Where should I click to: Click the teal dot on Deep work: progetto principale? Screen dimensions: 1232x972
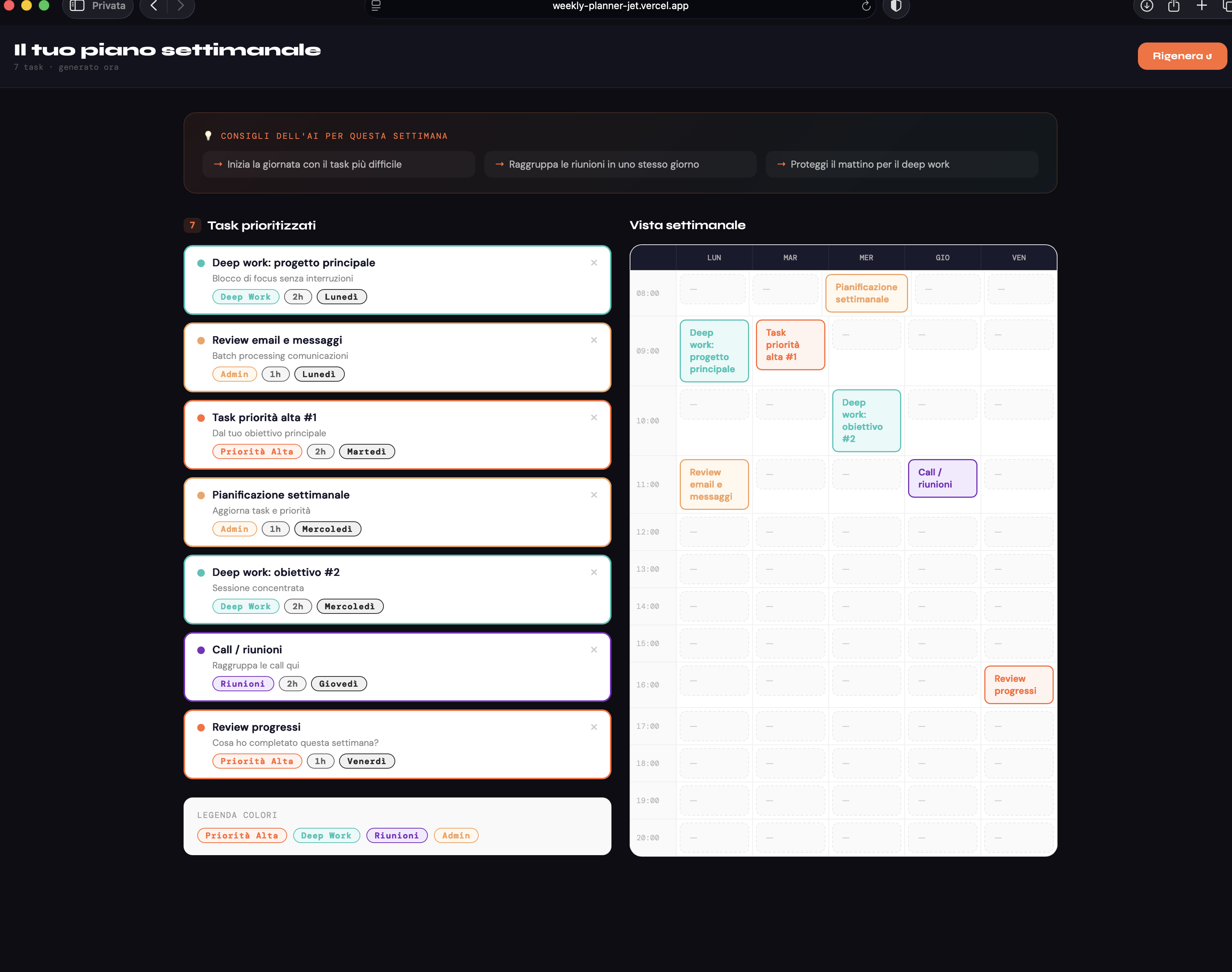201,263
